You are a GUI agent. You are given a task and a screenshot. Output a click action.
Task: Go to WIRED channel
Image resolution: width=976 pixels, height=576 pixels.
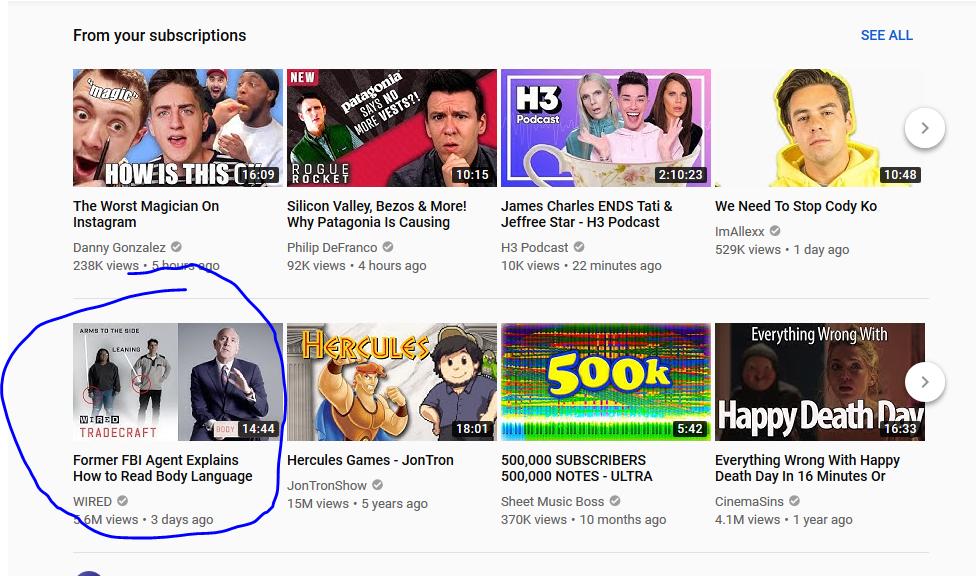(92, 501)
